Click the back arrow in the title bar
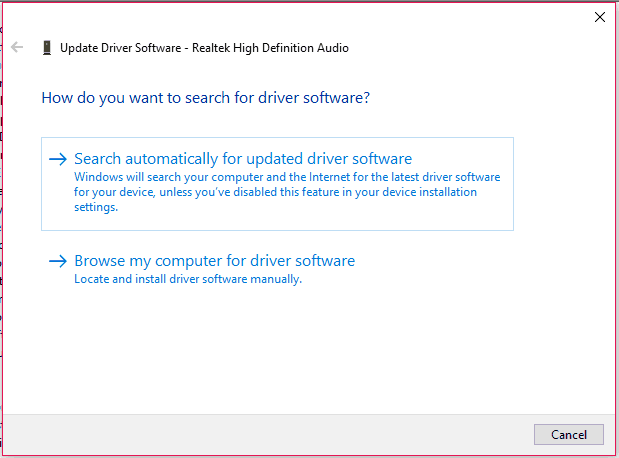Viewport: 619px width, 458px height. pos(17,47)
